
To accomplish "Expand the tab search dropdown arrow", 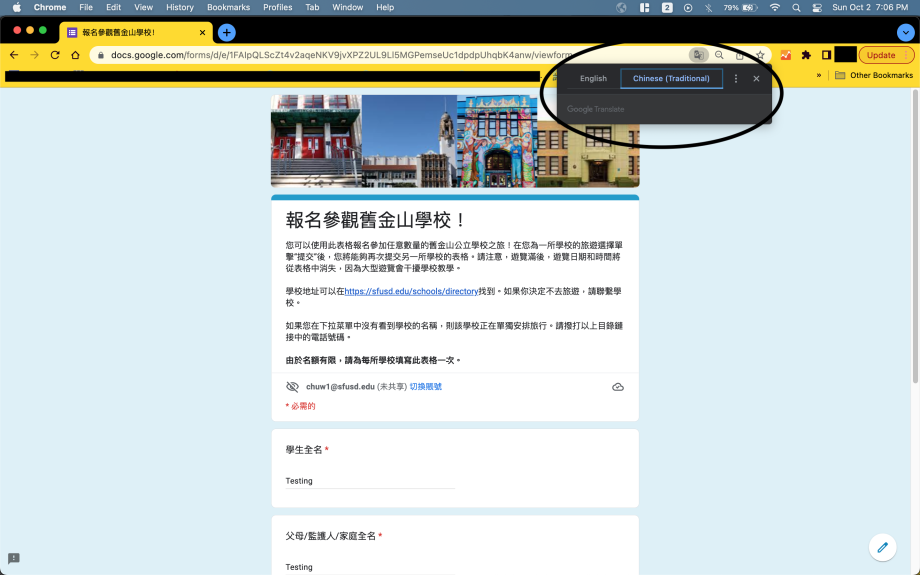I will click(x=905, y=32).
